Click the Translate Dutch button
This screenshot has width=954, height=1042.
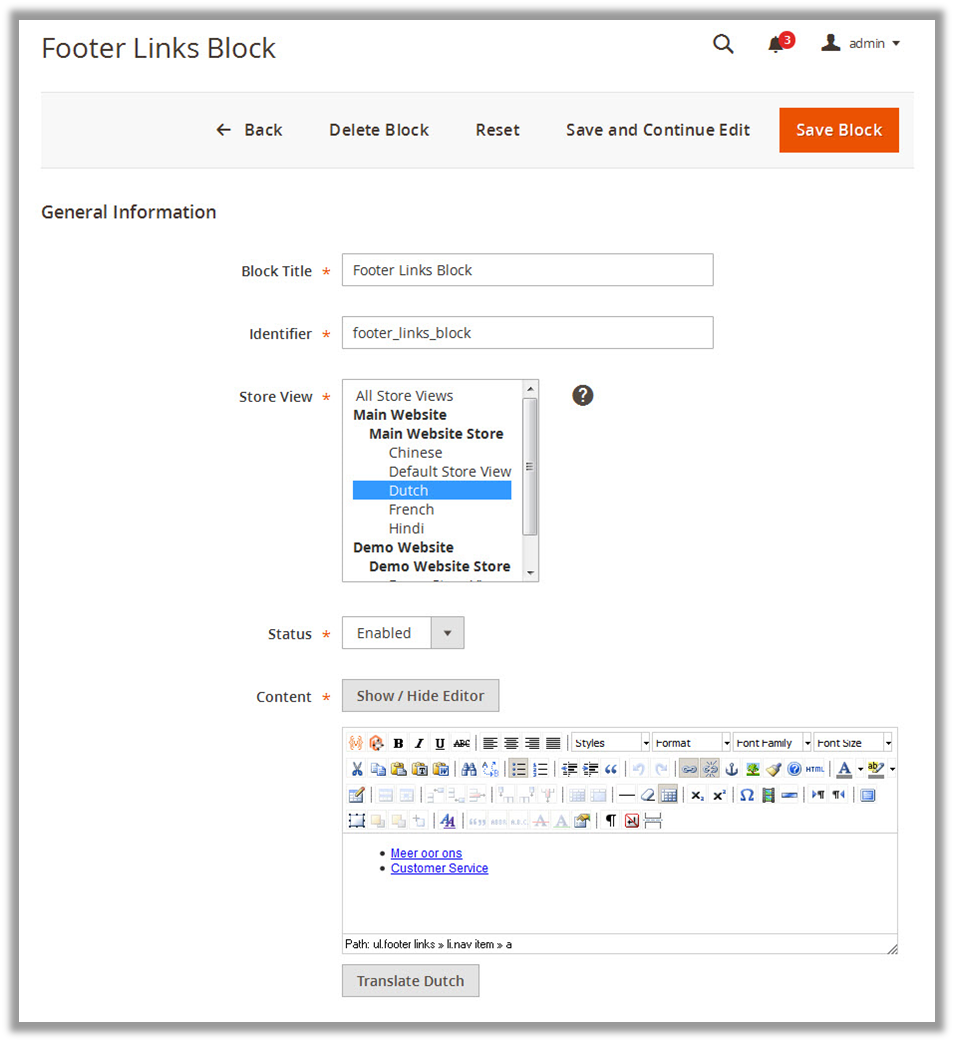coord(410,981)
